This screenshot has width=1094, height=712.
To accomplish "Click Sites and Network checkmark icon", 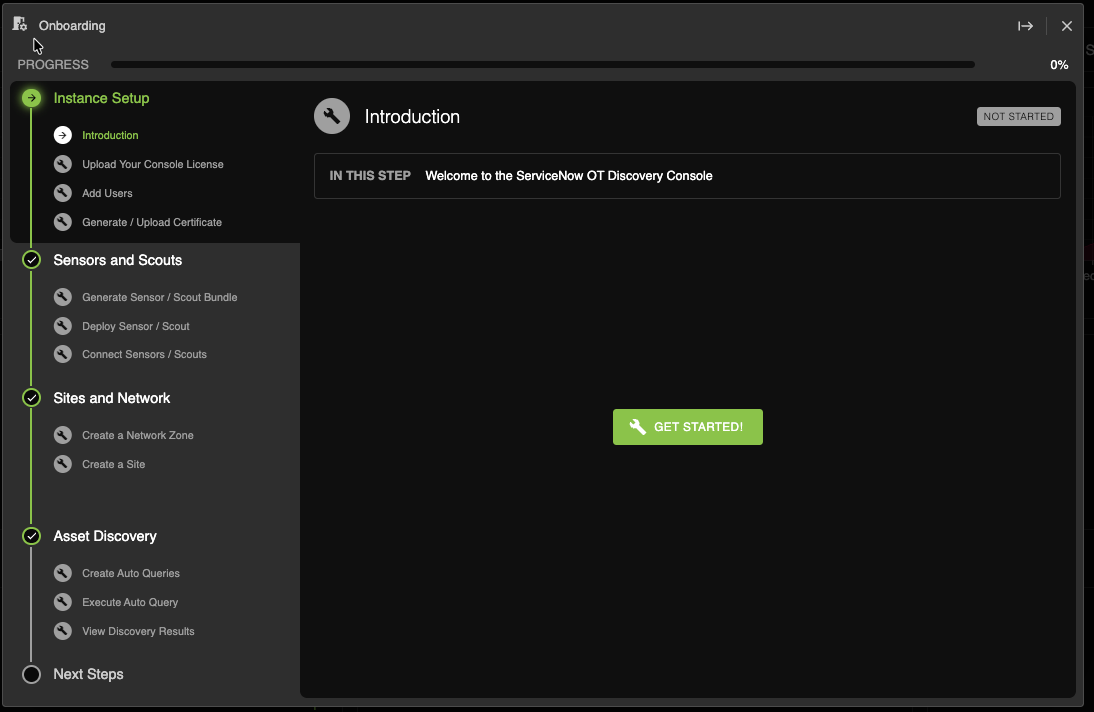I will pos(31,398).
